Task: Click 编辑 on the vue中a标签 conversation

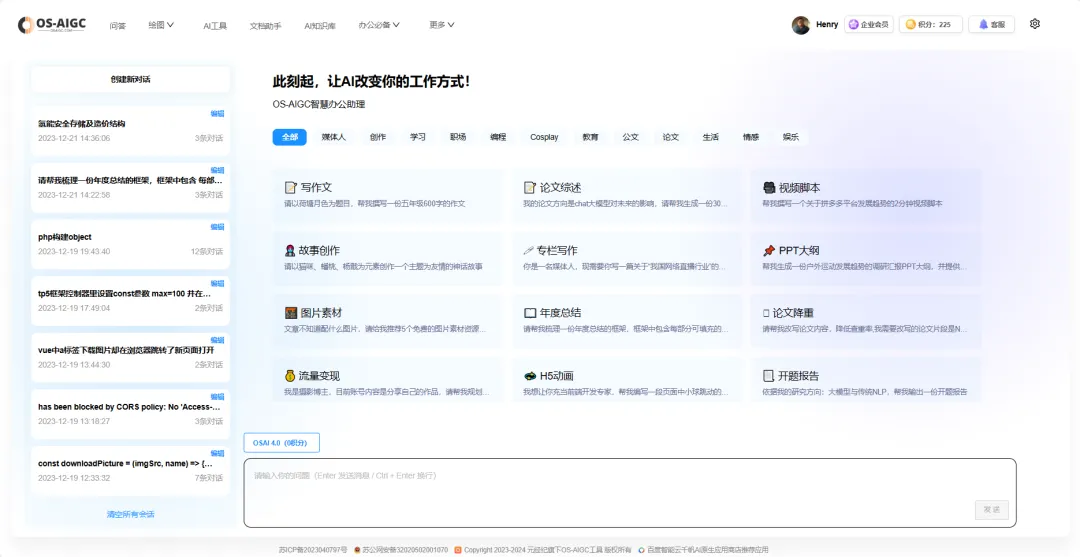Action: (x=217, y=340)
